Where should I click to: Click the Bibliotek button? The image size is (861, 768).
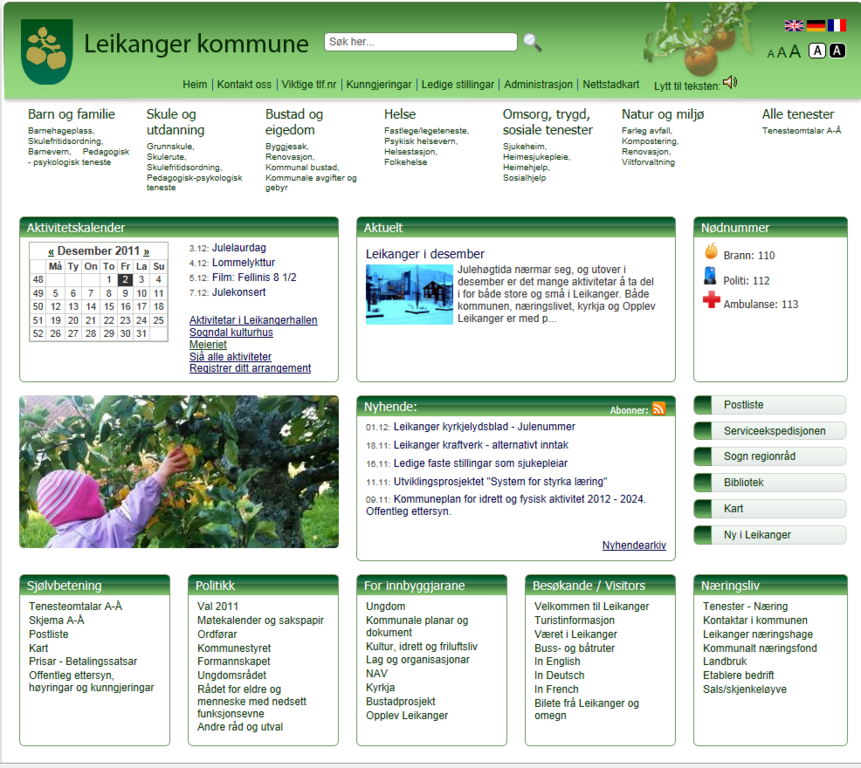click(x=770, y=483)
